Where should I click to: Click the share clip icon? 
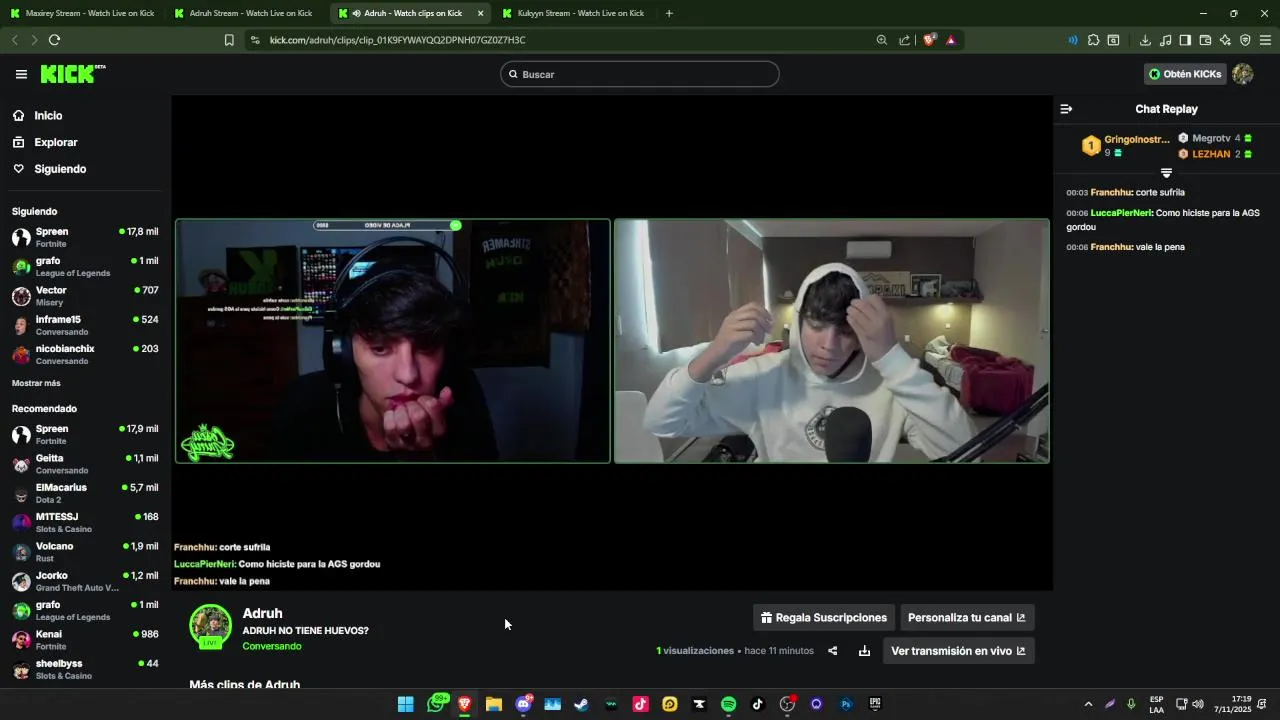tap(832, 651)
